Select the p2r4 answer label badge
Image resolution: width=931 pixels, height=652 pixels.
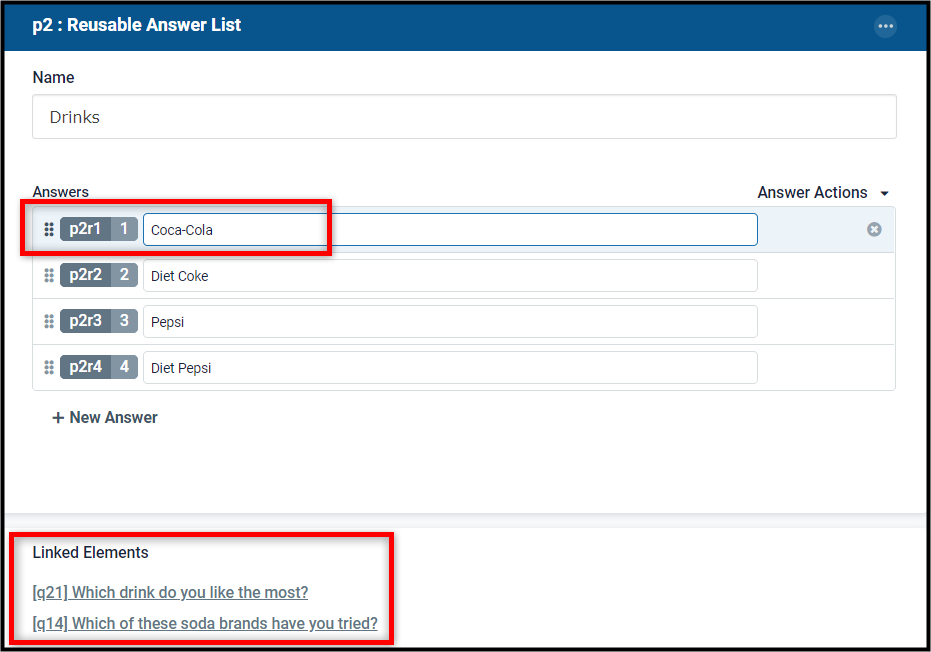(86, 367)
